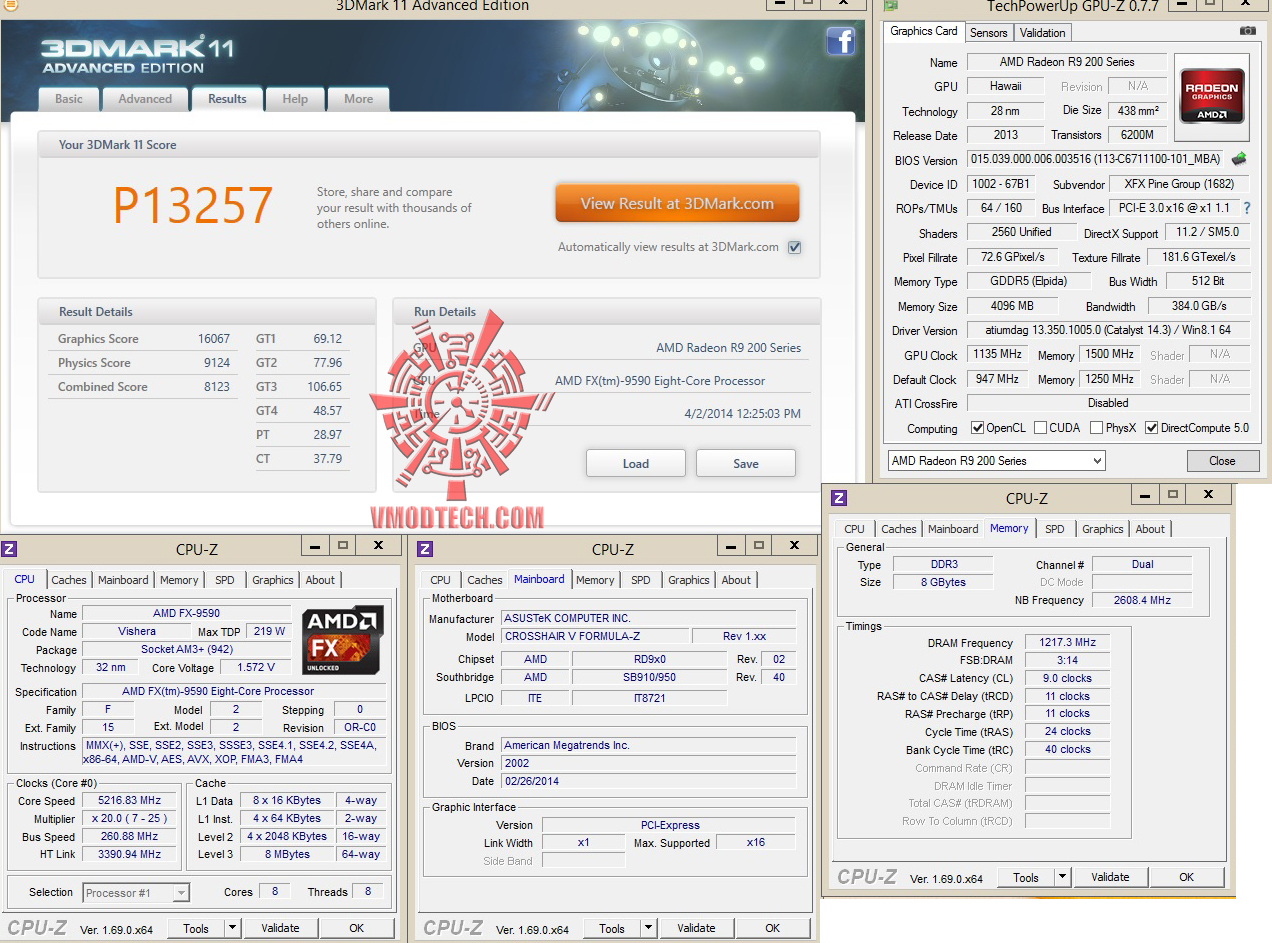This screenshot has height=943, width=1272.
Task: Open the SPD tab in the CPU tab window
Action: tap(225, 580)
